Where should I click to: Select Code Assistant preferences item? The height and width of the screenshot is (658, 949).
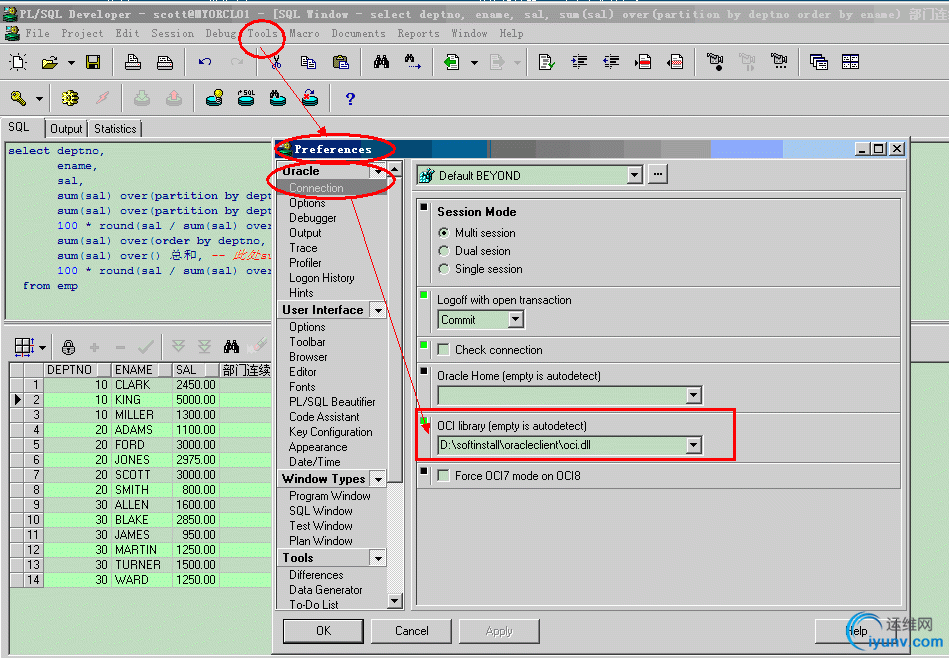[x=324, y=417]
